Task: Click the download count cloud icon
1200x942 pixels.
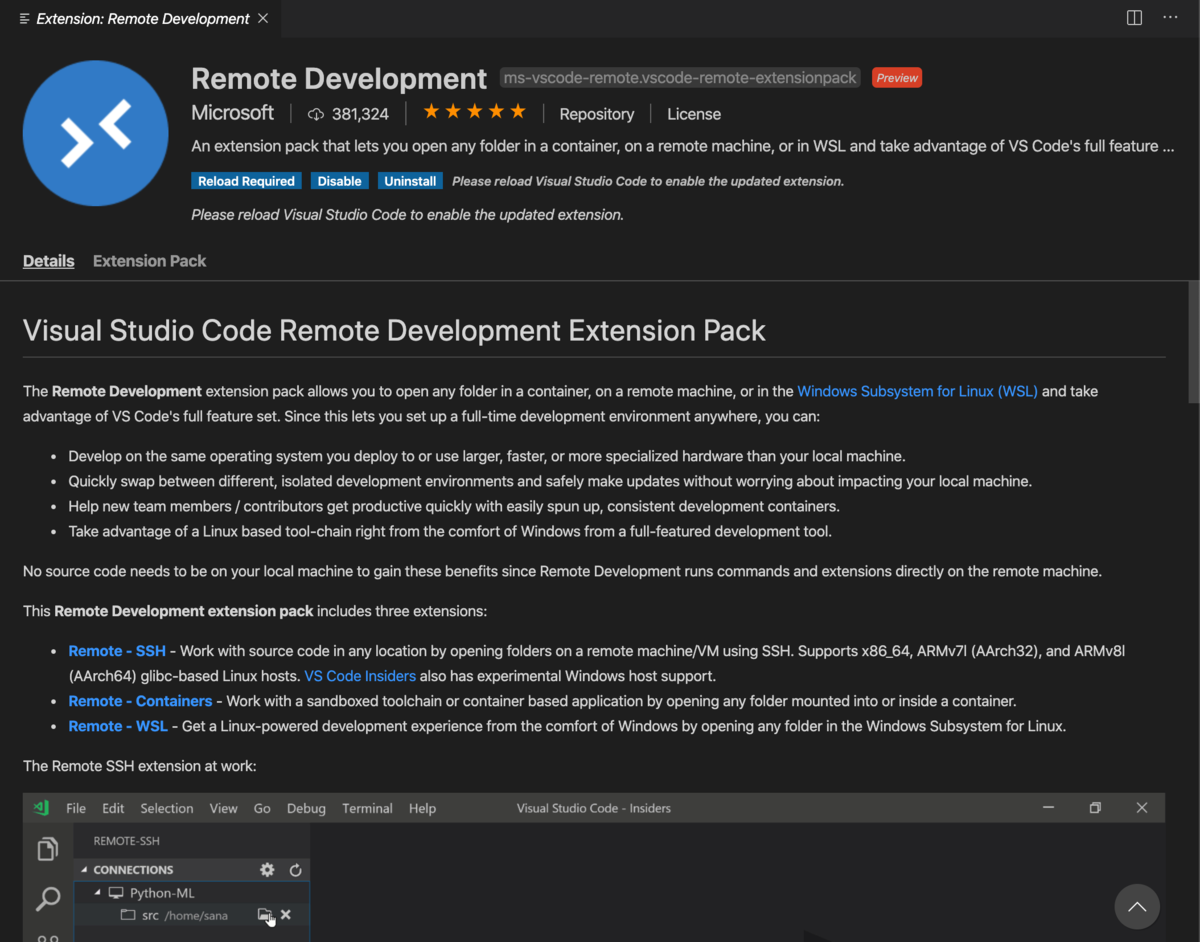Action: click(316, 114)
